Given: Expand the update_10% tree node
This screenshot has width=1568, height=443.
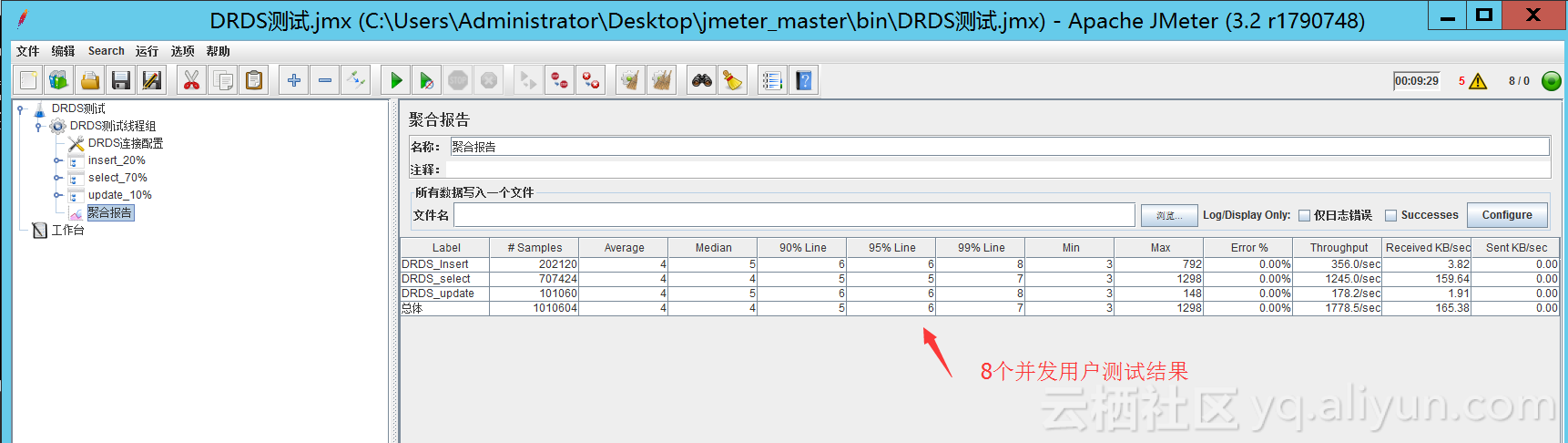Looking at the screenshot, I should pos(57,195).
